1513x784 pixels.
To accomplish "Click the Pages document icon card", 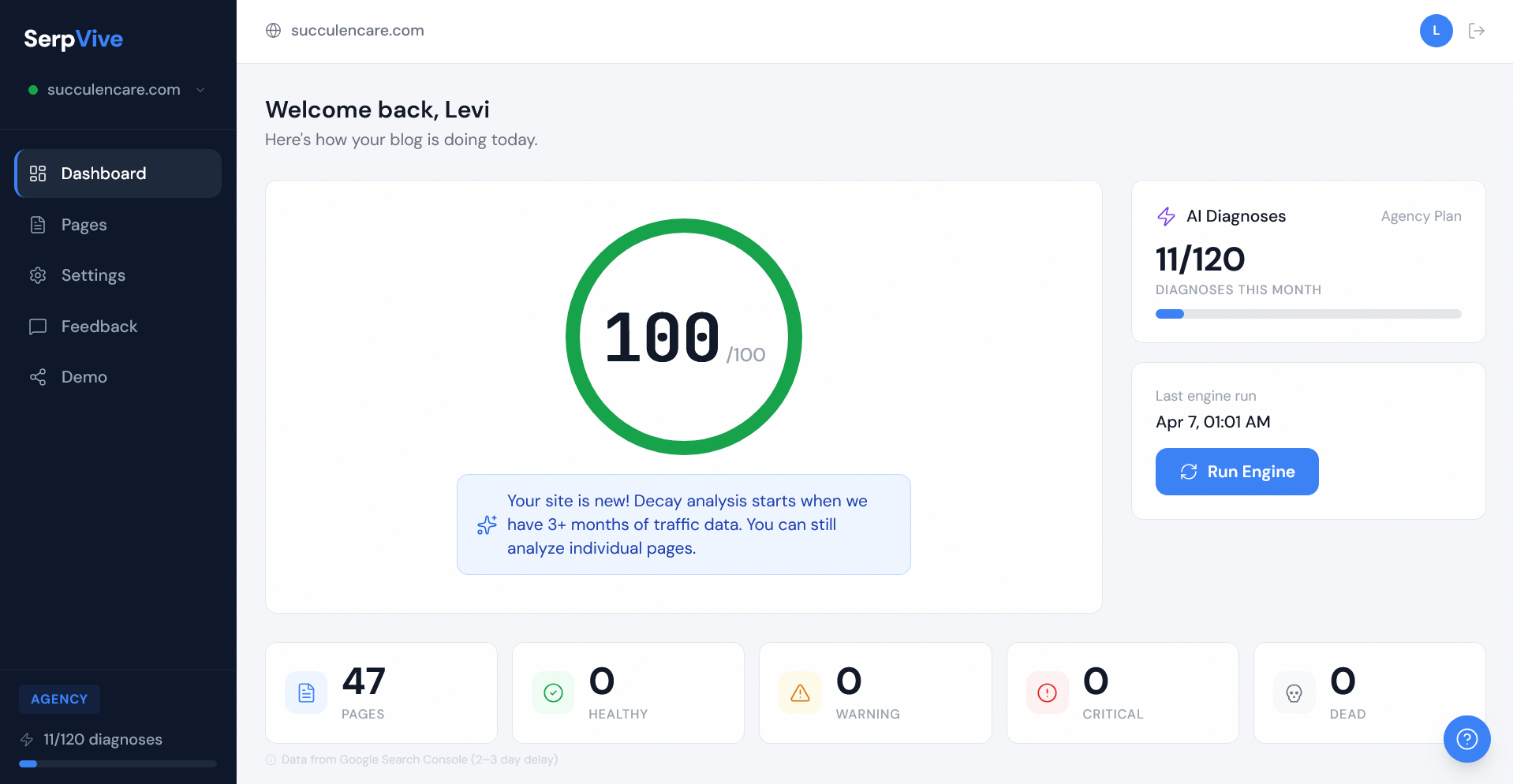I will (x=306, y=693).
